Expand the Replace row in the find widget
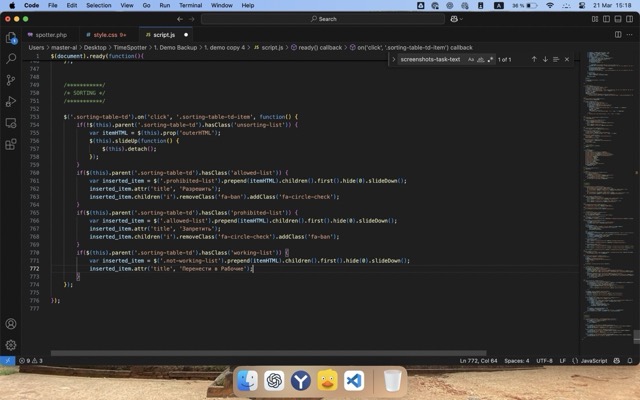The width and height of the screenshot is (640, 400). point(395,60)
